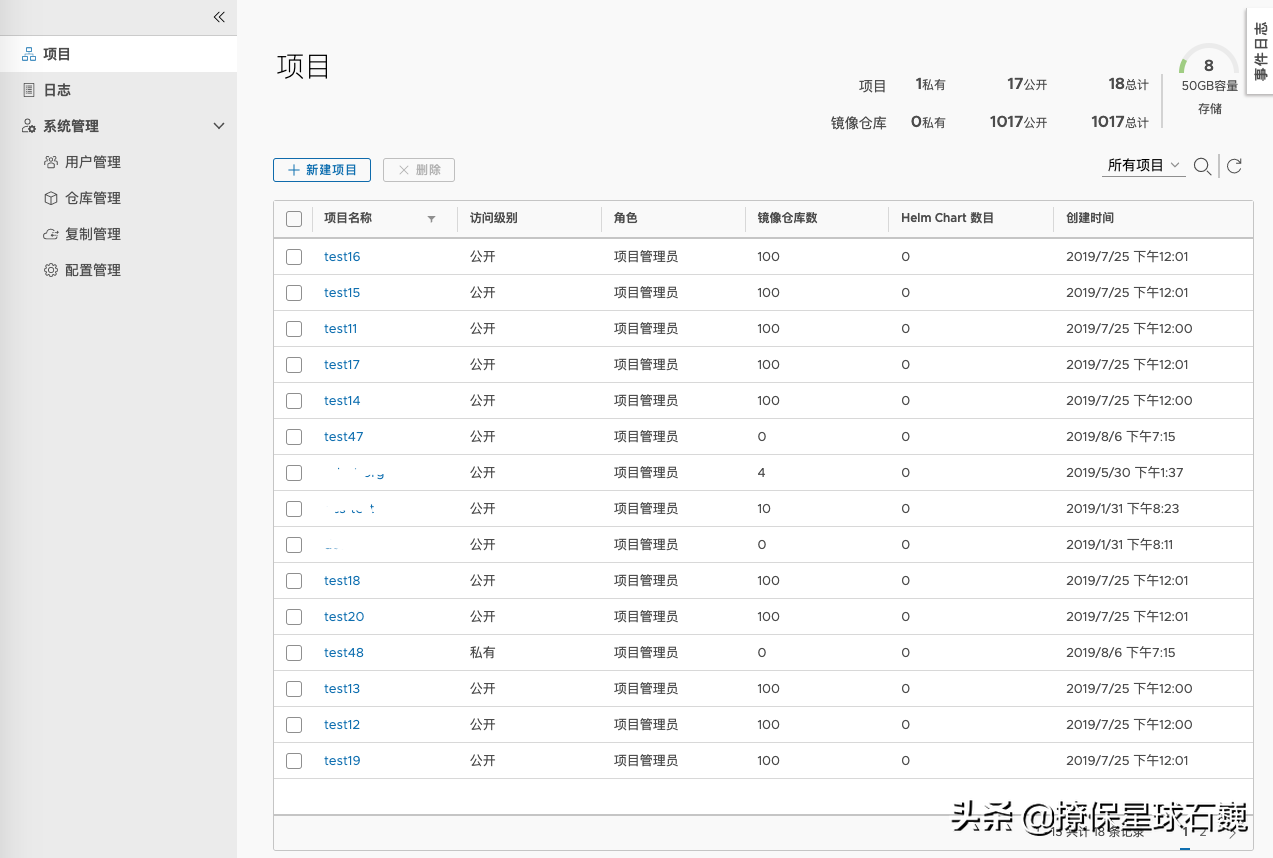Click the repository management cube icon

tap(51, 198)
